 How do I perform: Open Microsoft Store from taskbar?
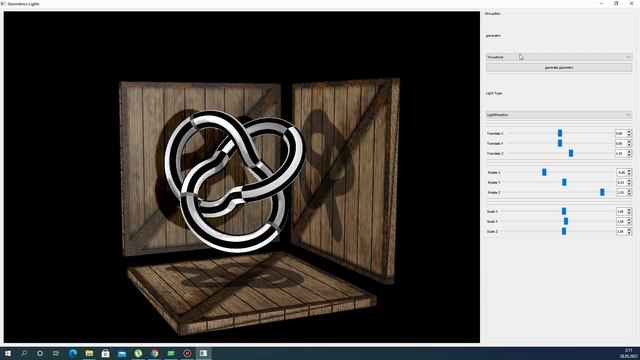click(x=105, y=353)
